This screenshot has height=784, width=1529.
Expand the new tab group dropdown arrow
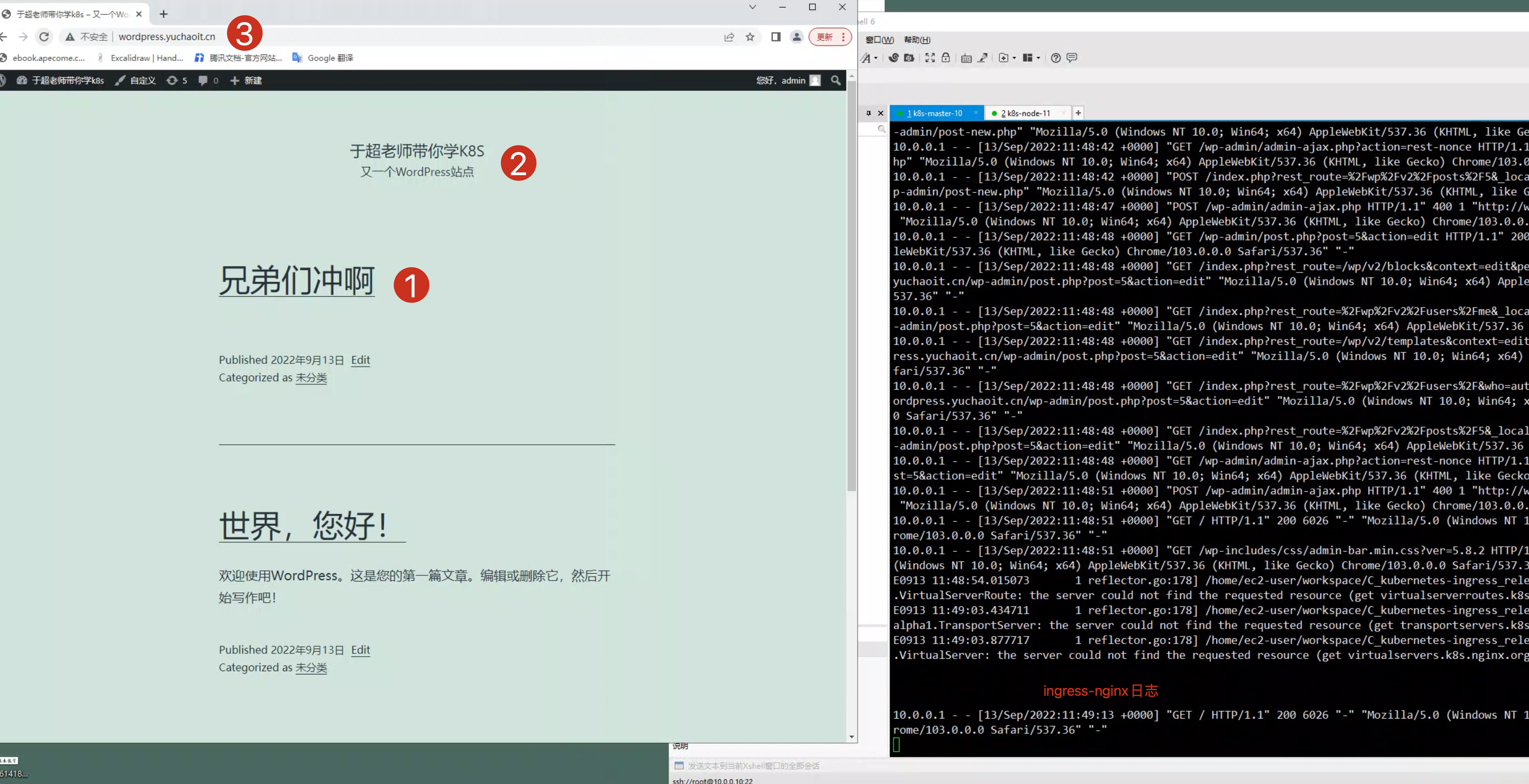pyautogui.click(x=1014, y=58)
